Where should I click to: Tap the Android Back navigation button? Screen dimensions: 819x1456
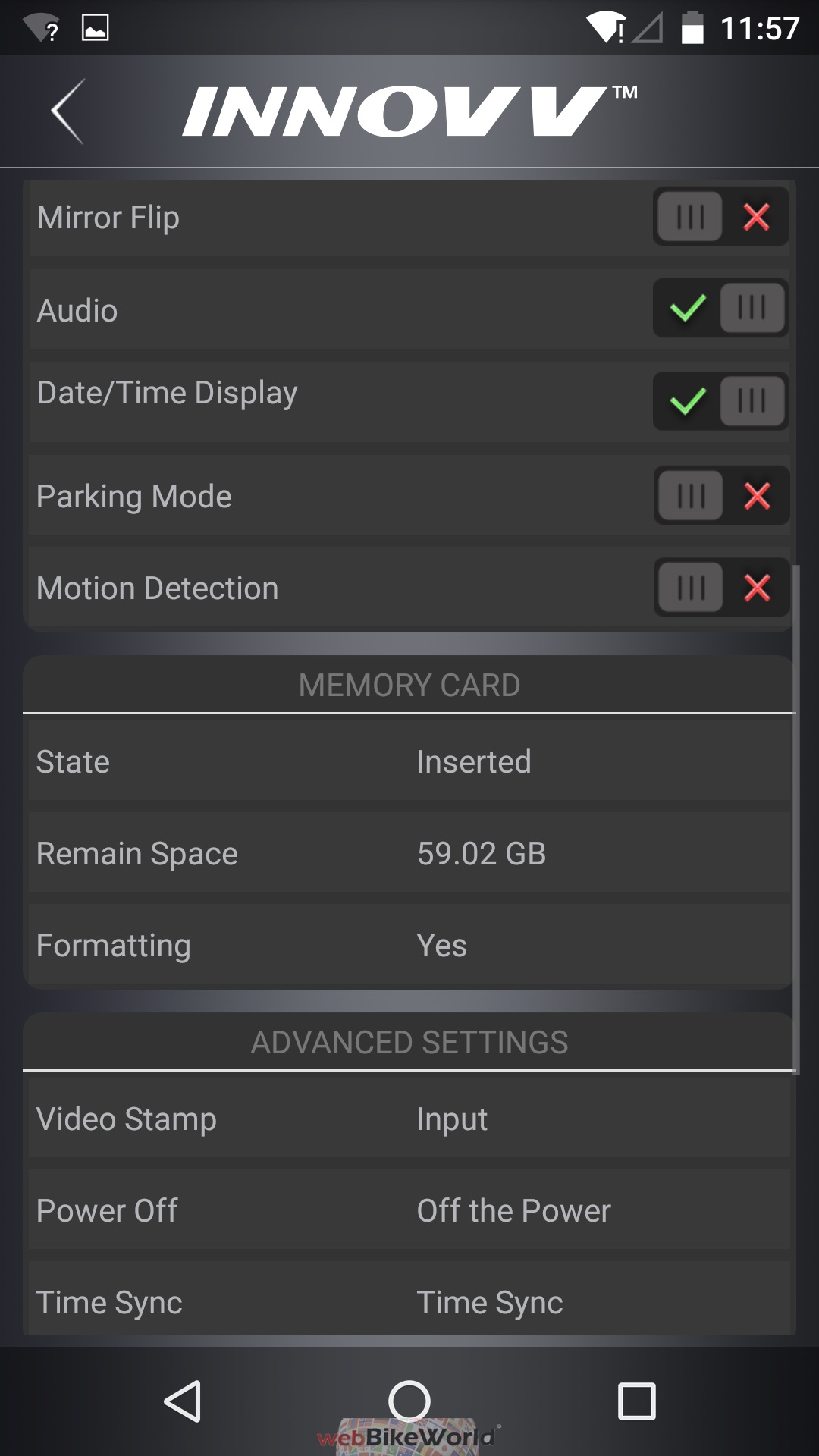click(183, 1401)
